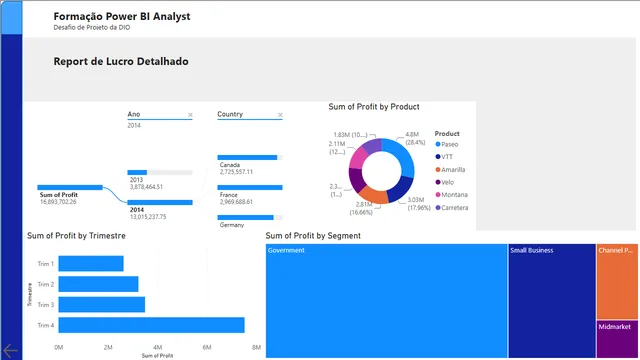Click the Ano header in decomposition tree
Image resolution: width=640 pixels, height=360 pixels.
(134, 114)
